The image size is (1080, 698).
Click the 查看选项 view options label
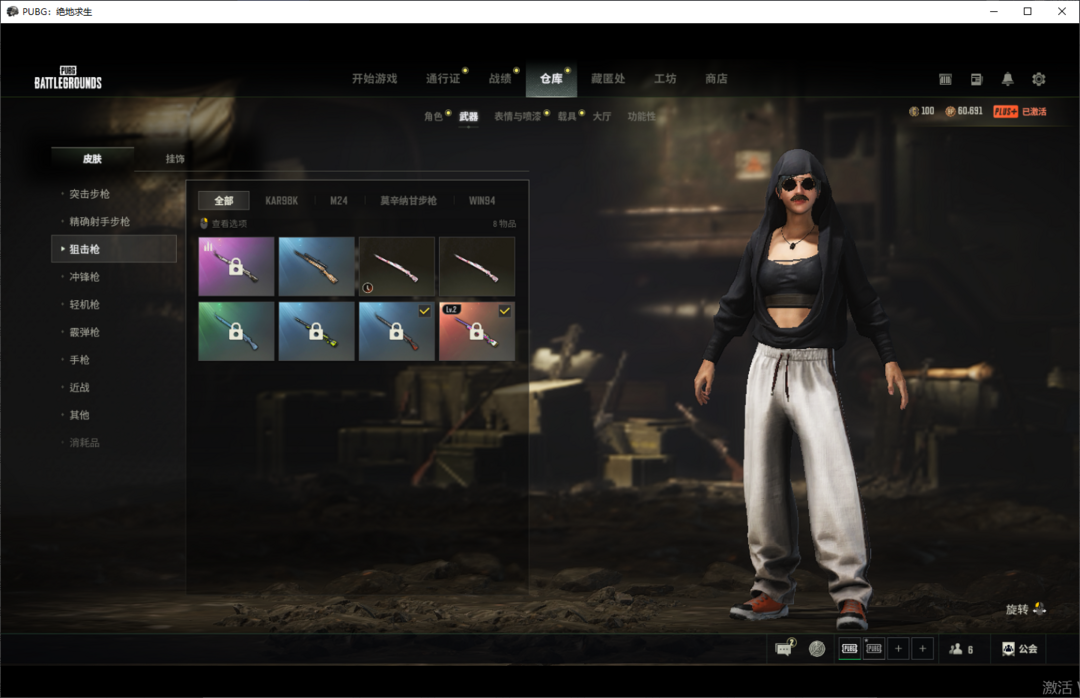(229, 223)
